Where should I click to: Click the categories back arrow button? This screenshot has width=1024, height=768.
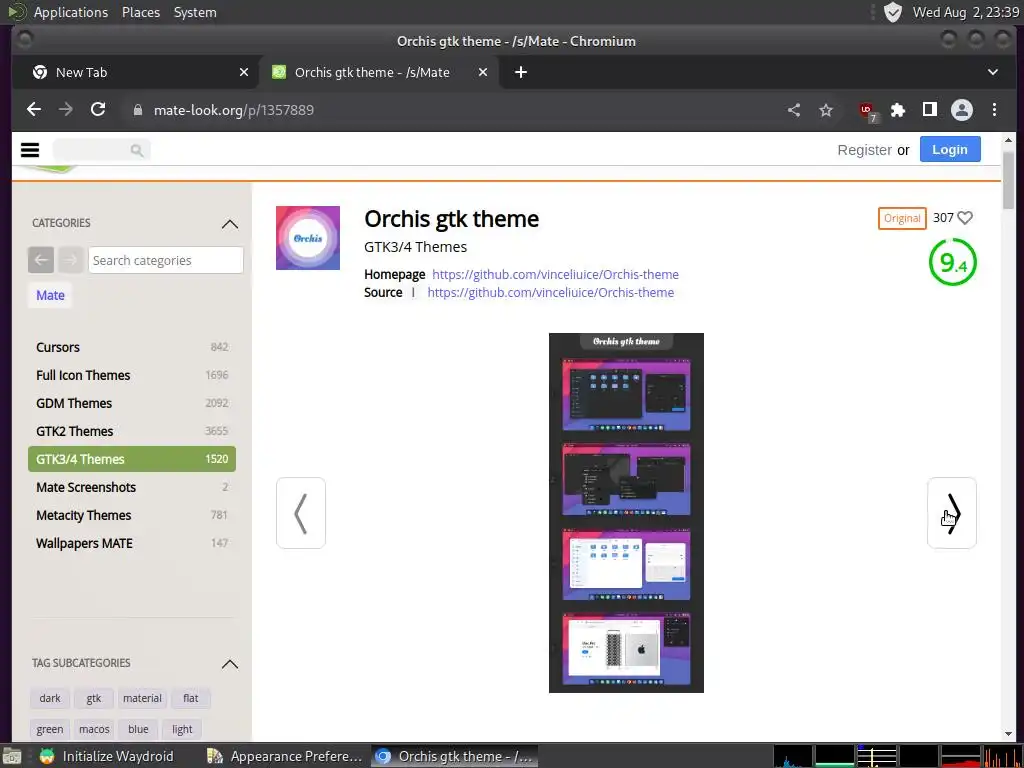[x=40, y=260]
